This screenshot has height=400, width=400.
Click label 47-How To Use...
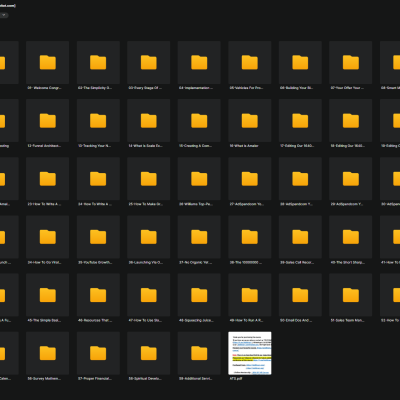[x=145, y=320]
